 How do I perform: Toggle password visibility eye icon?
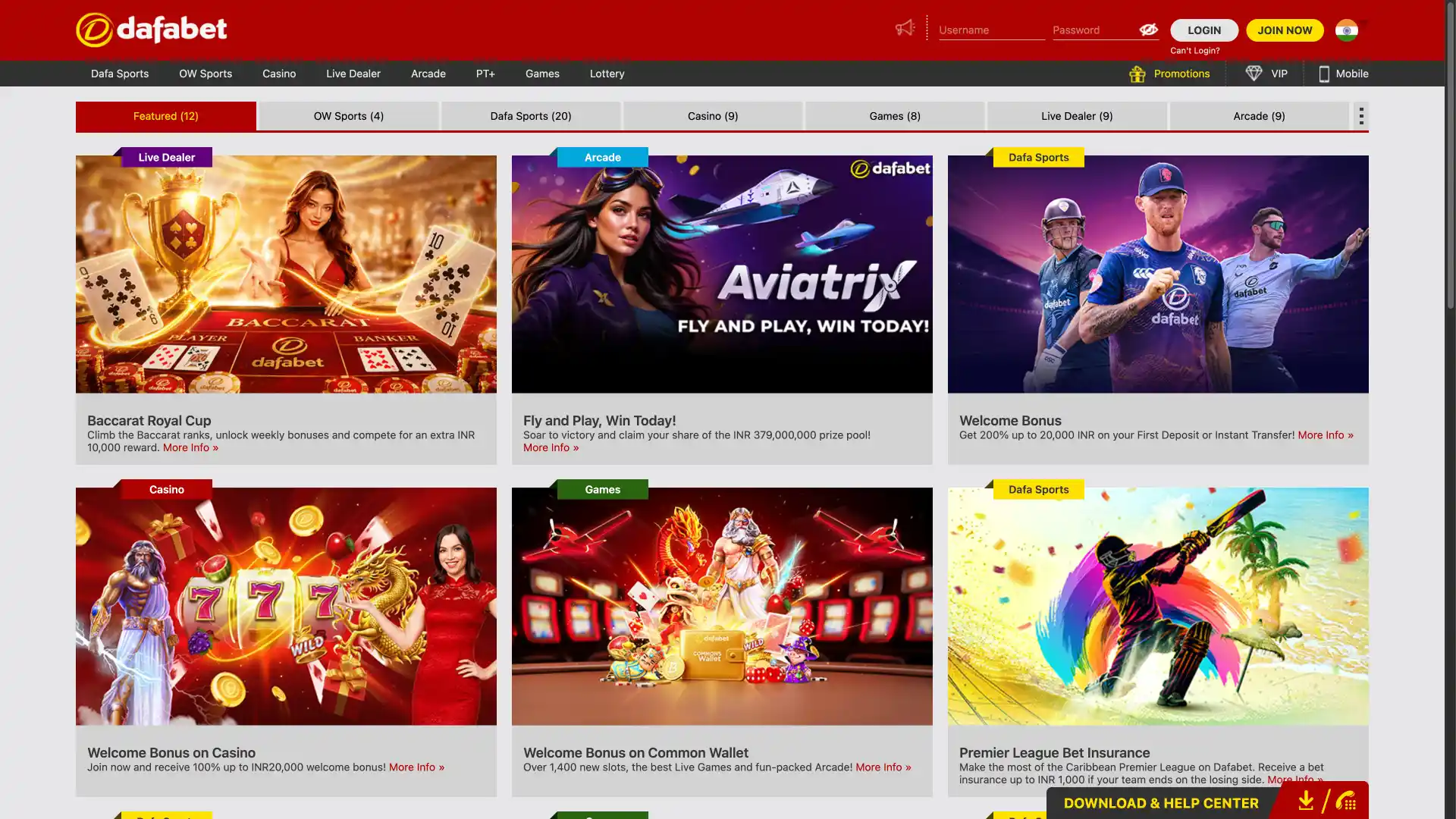(x=1148, y=30)
